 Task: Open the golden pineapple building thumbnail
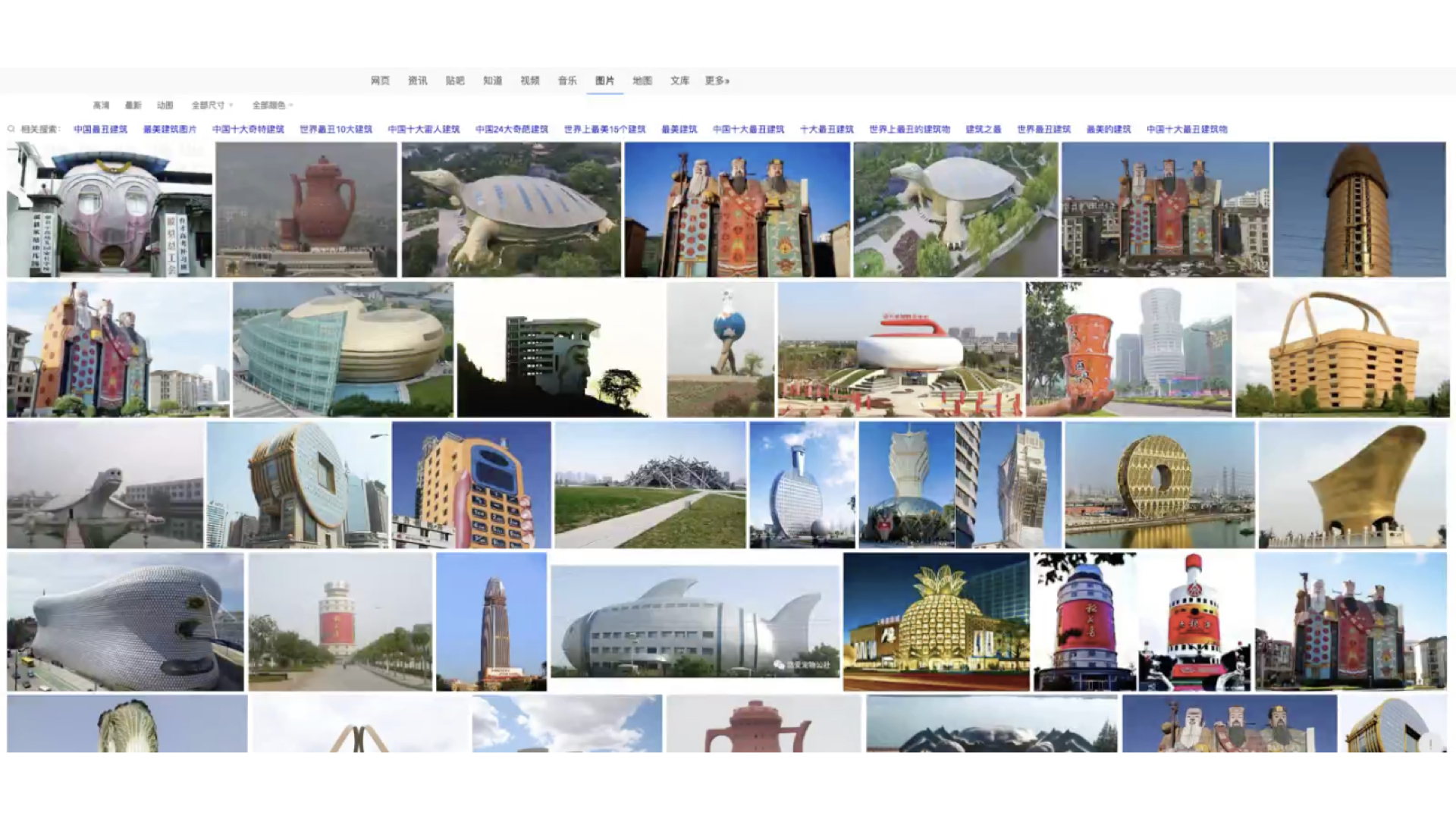pyautogui.click(x=936, y=622)
